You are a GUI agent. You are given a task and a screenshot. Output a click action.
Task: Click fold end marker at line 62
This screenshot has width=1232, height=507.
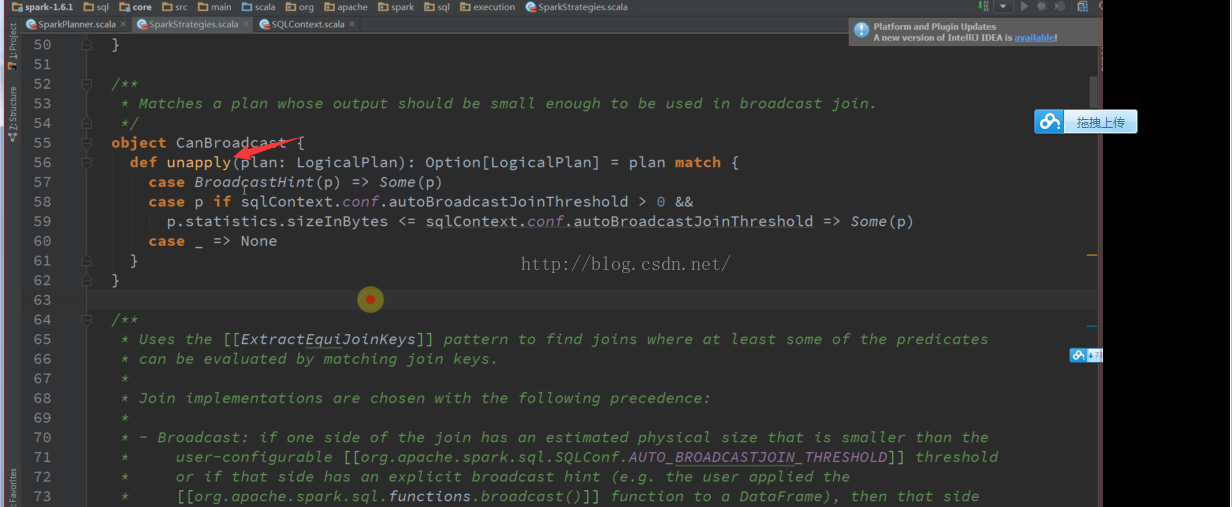click(x=87, y=281)
